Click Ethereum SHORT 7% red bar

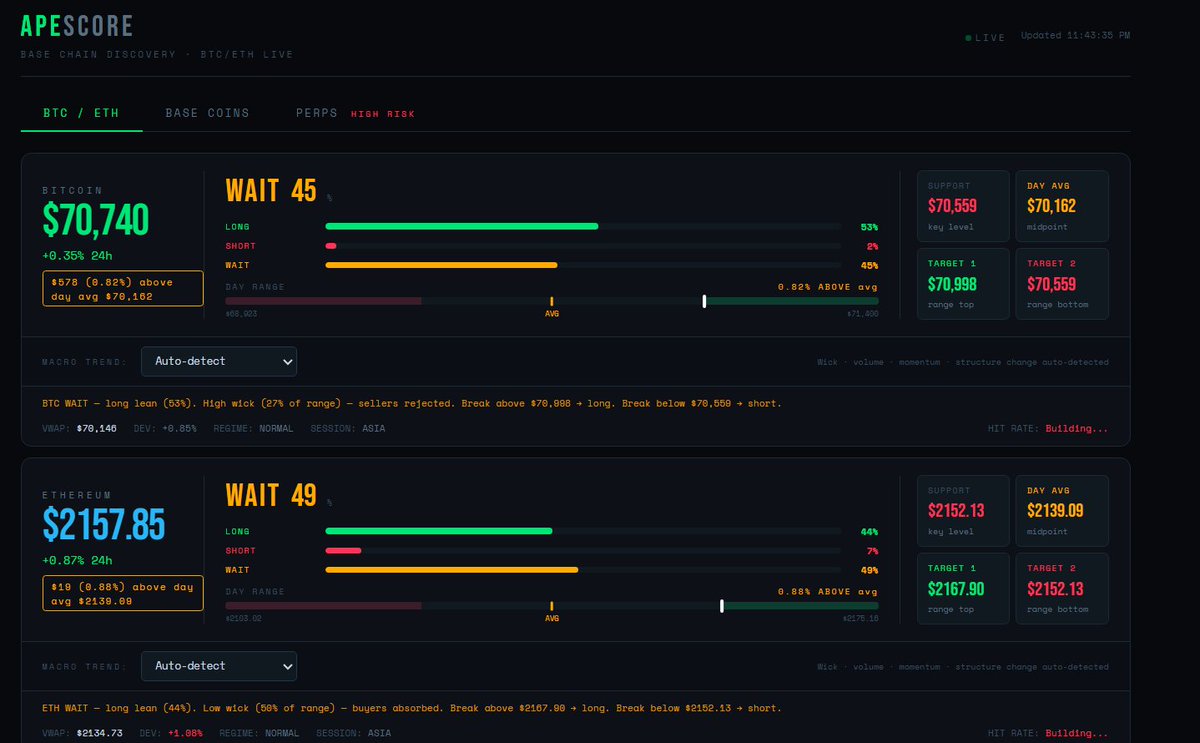point(343,551)
